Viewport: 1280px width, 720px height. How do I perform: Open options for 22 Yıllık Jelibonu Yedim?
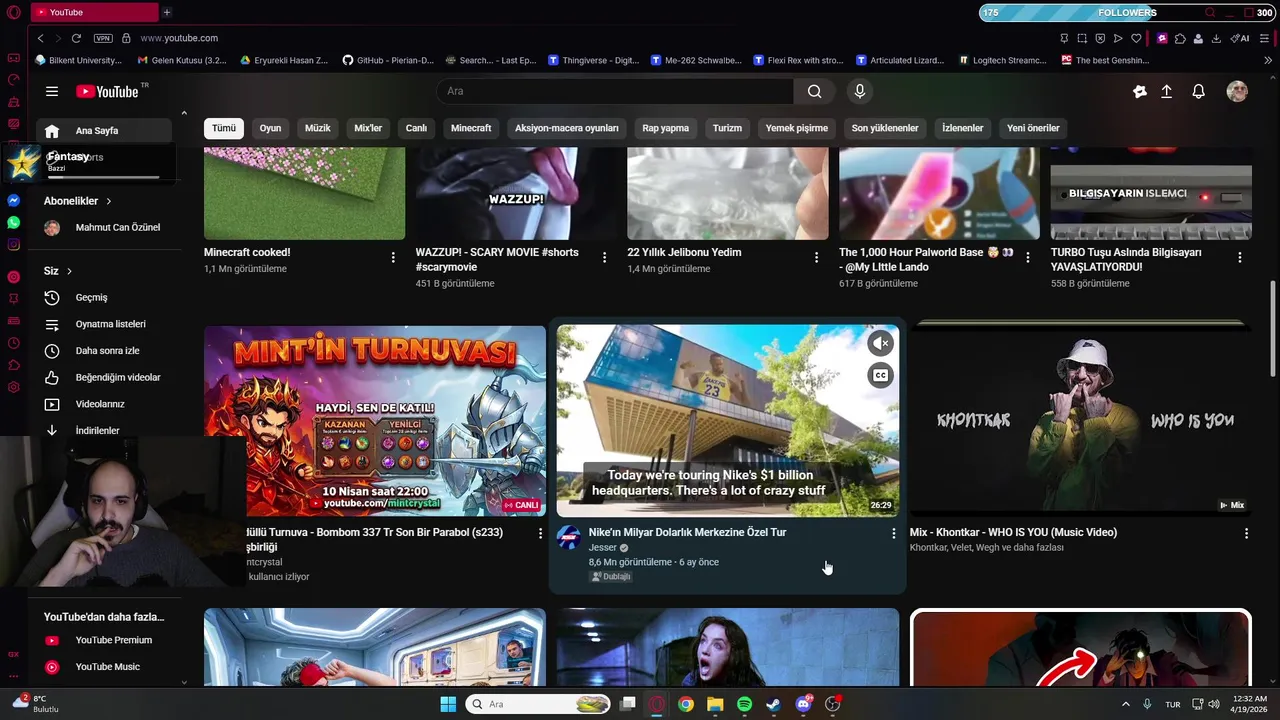(x=816, y=258)
